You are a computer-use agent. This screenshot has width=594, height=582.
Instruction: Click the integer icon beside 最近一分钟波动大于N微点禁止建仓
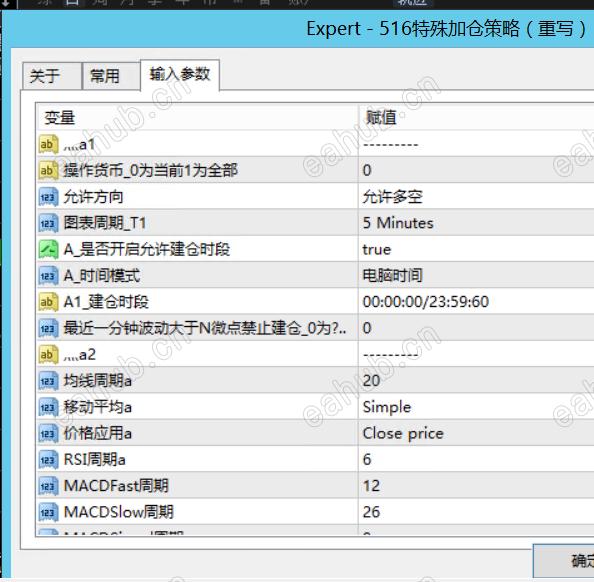click(48, 329)
